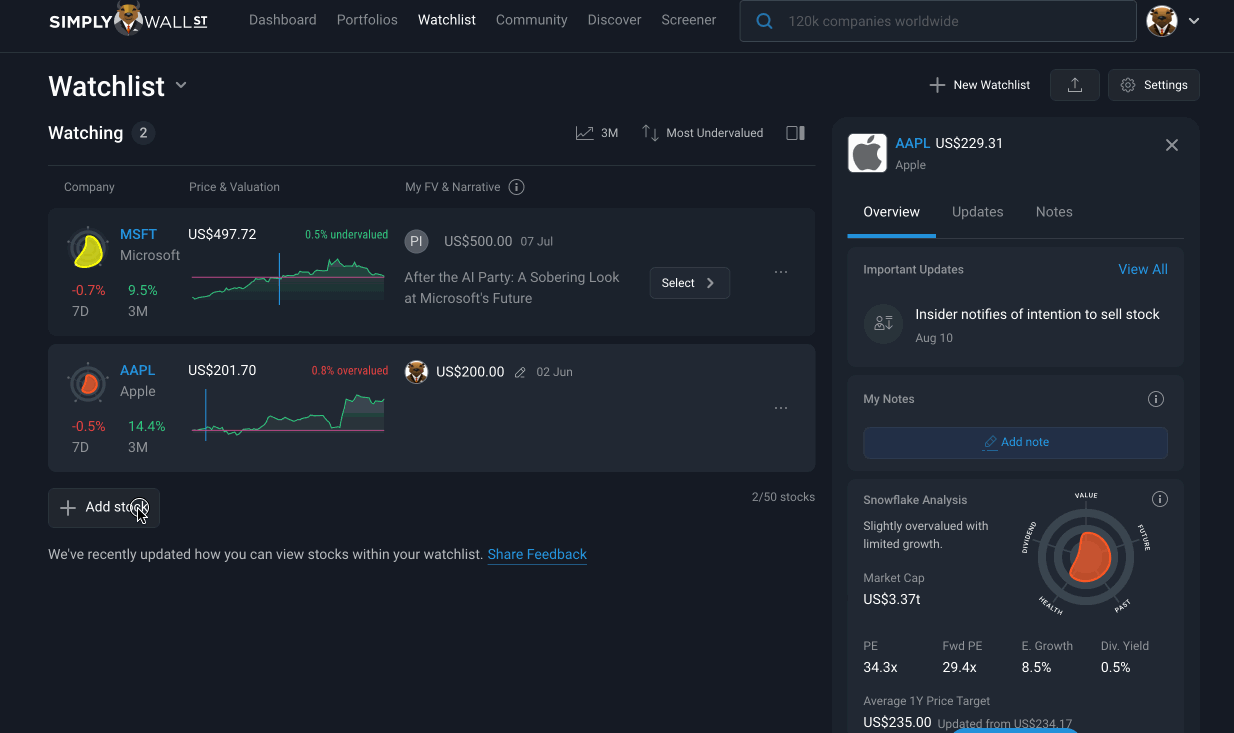Open the MSFT ticker link
This screenshot has width=1234, height=733.
(138, 234)
